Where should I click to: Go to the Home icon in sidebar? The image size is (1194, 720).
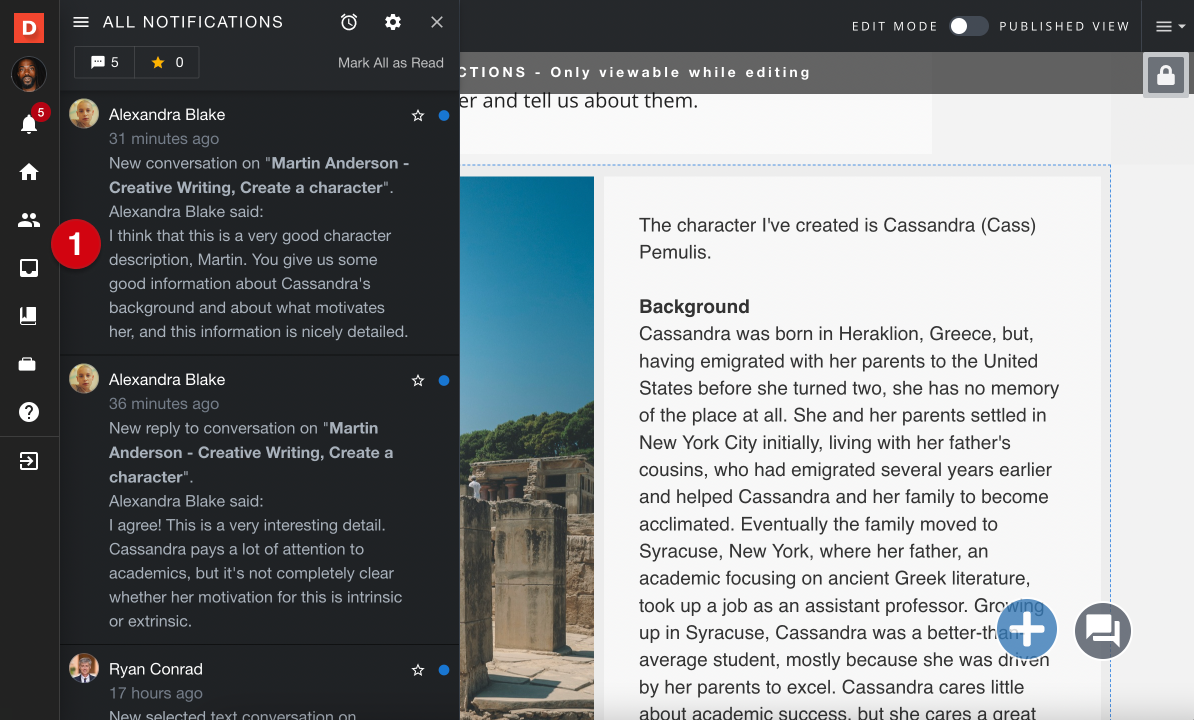(29, 172)
